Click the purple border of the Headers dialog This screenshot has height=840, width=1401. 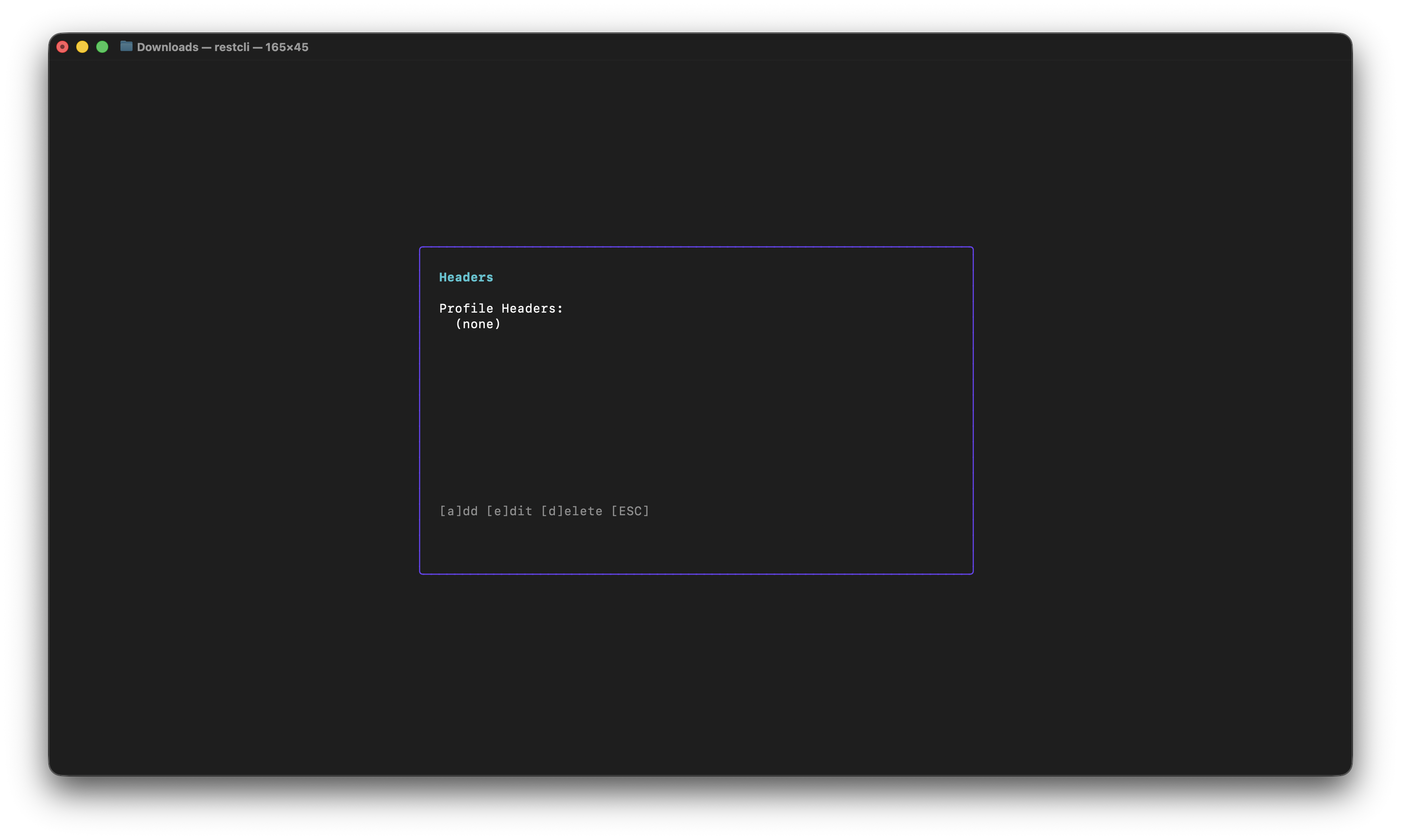click(x=420, y=407)
